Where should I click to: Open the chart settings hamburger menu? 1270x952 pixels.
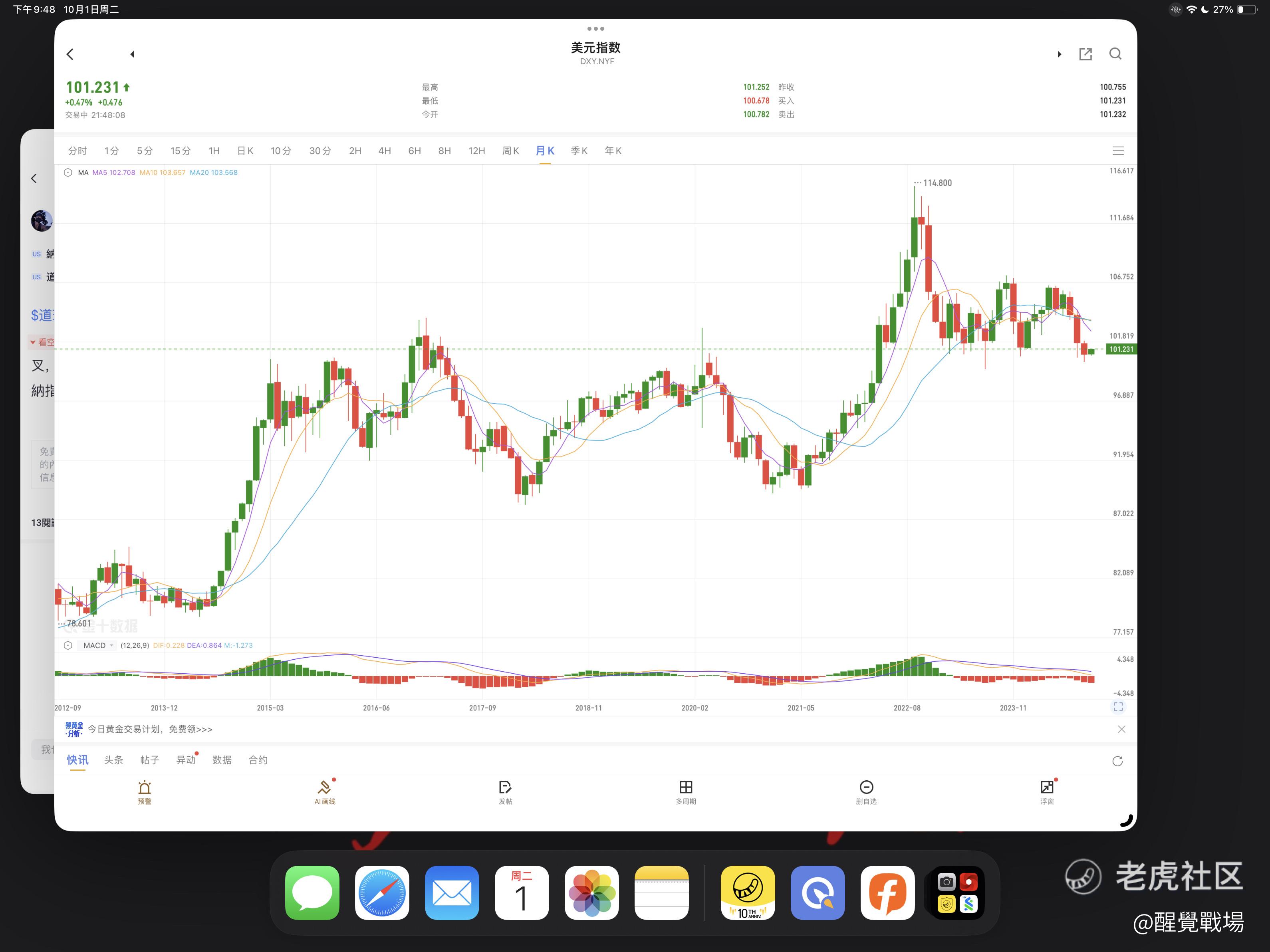[x=1118, y=151]
